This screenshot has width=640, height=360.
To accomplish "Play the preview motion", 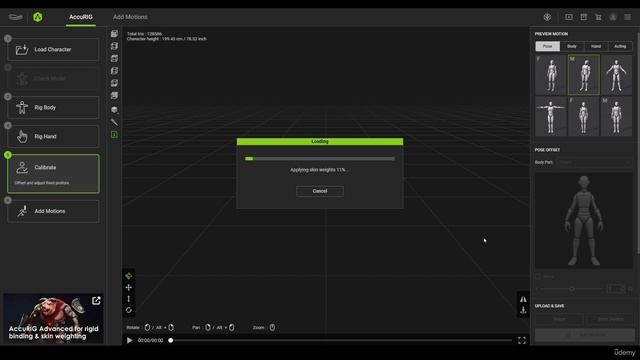I will click(129, 340).
